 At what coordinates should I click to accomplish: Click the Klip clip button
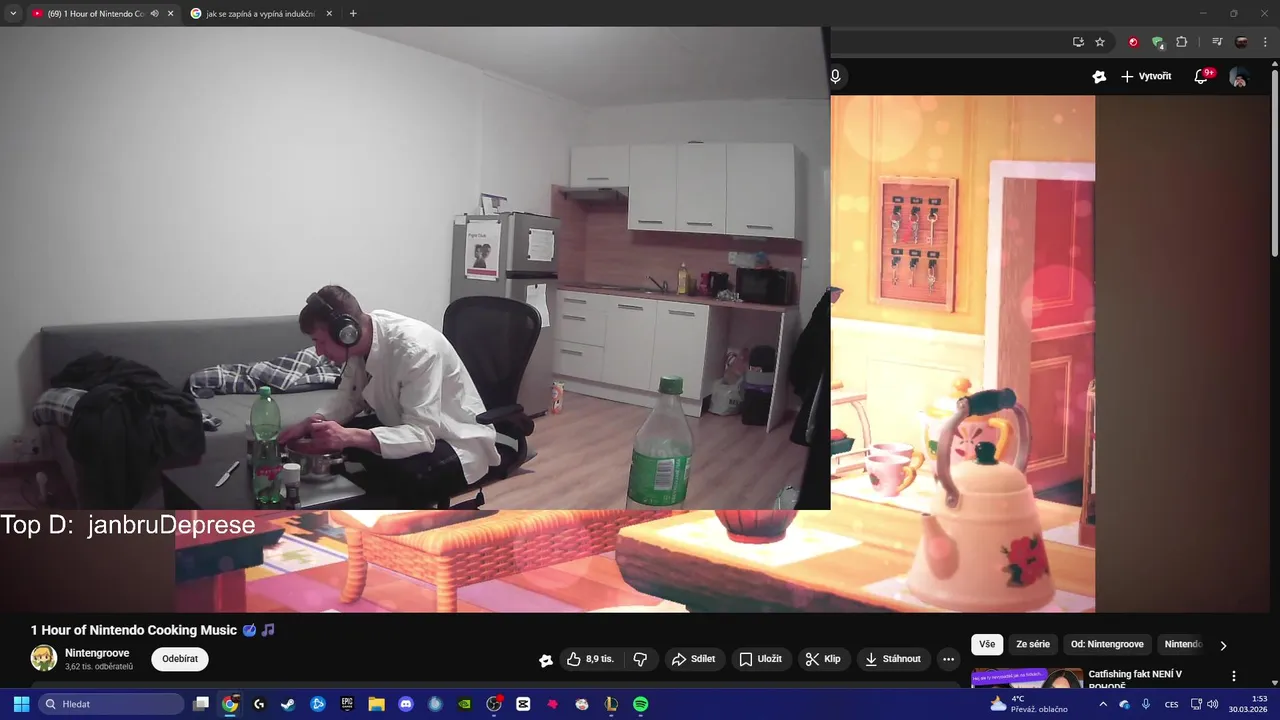point(823,659)
